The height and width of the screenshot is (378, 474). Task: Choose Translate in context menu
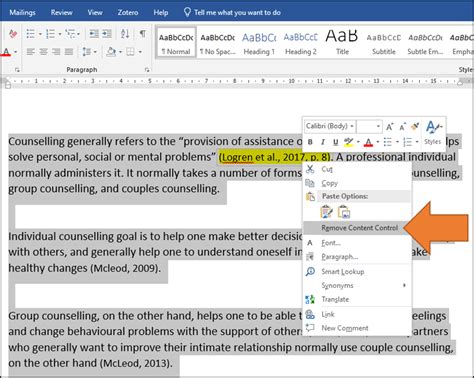click(x=357, y=299)
